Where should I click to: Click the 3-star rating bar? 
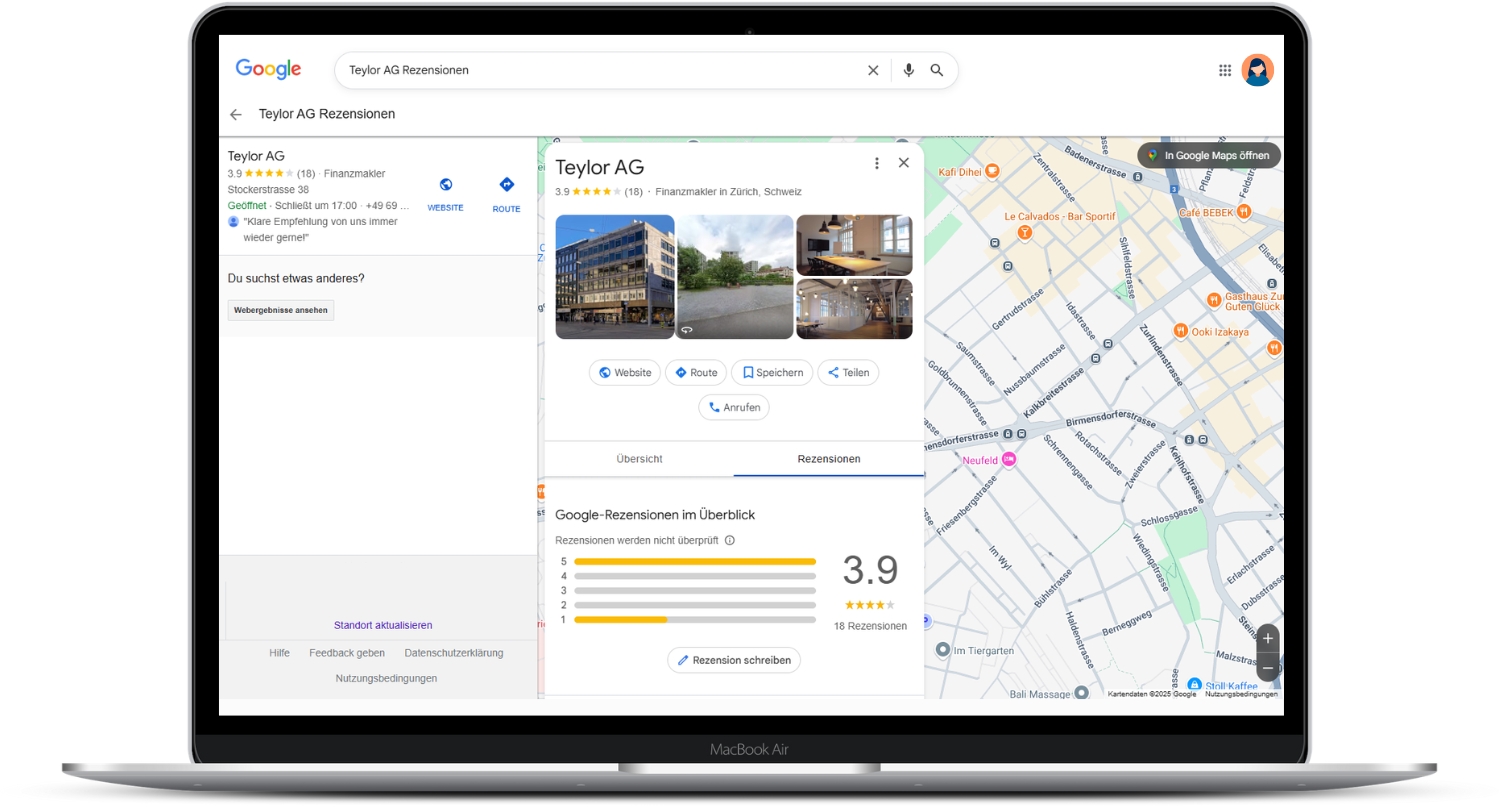(x=695, y=591)
